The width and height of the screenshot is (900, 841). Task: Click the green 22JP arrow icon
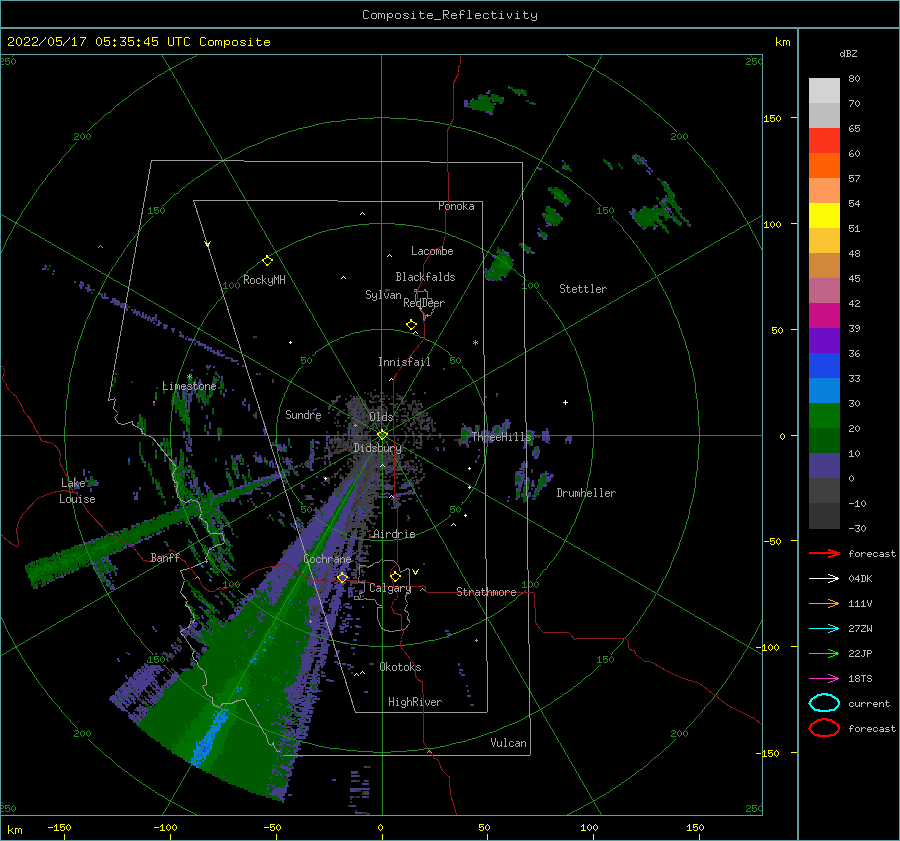(824, 653)
